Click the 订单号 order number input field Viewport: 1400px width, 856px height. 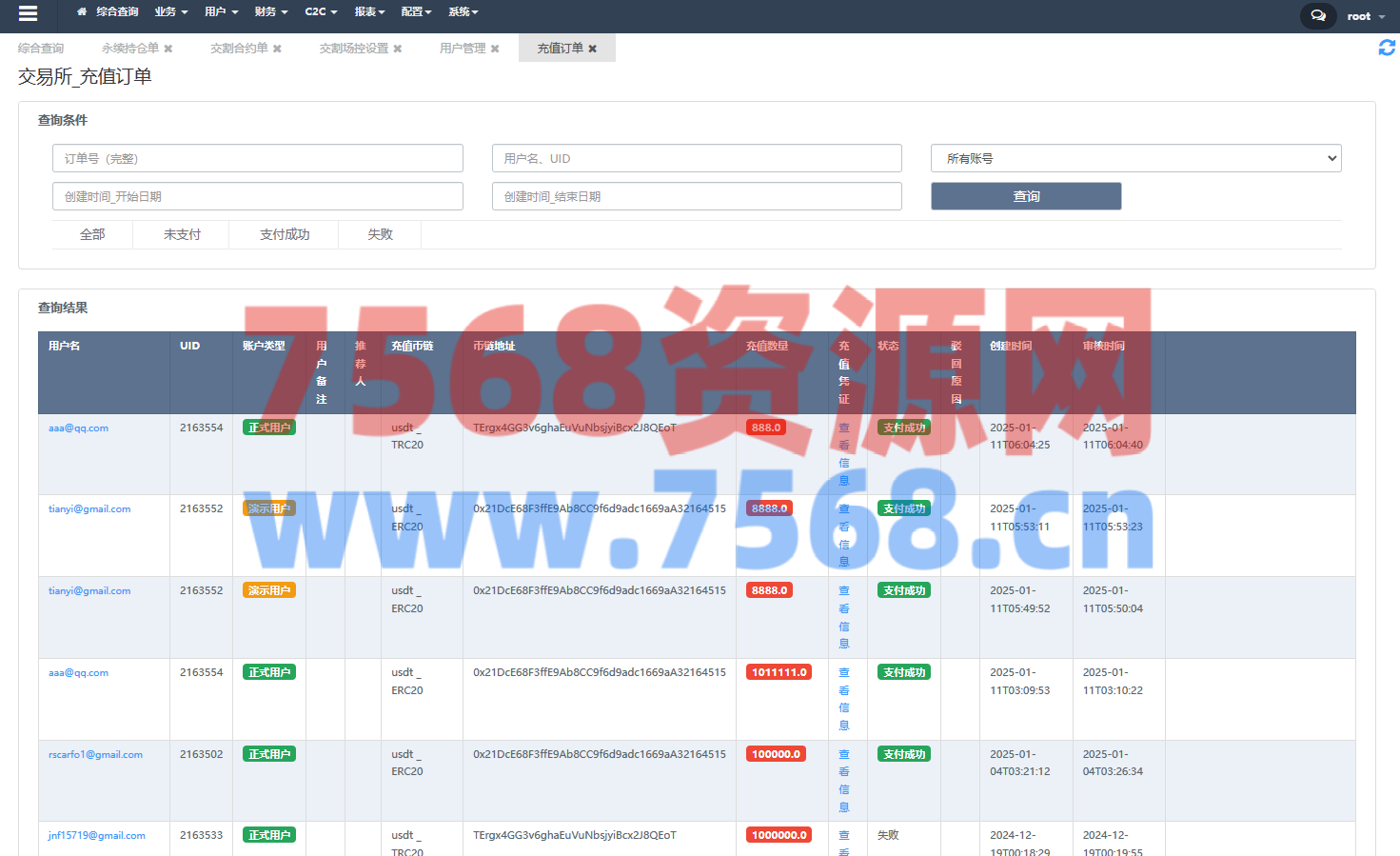coord(257,159)
